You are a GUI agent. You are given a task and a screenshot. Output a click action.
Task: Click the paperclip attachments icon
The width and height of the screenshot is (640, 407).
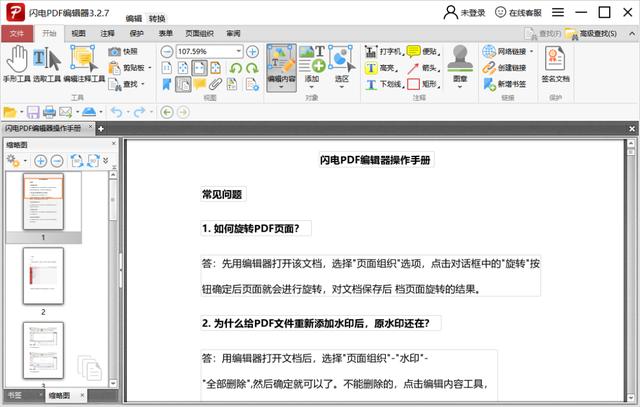(x=216, y=84)
